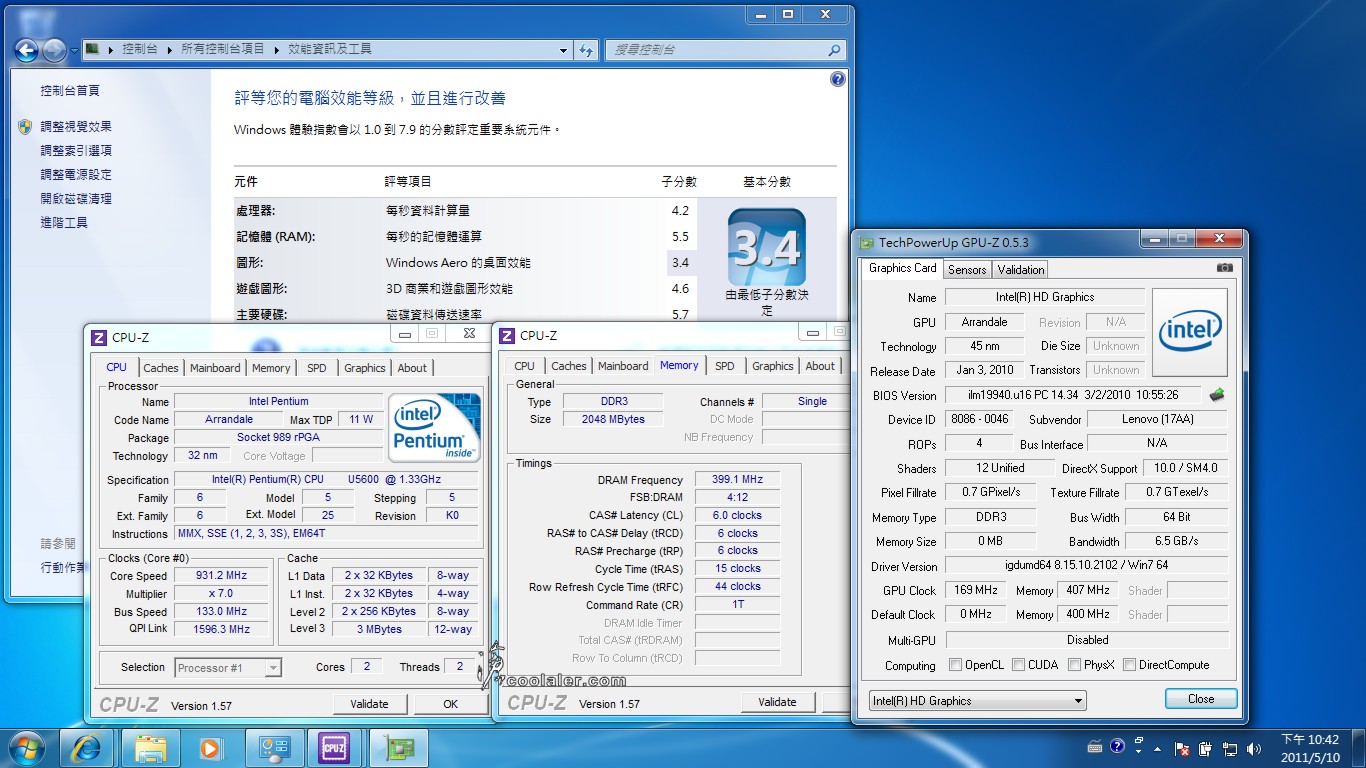Click 所有控制台項目 breadcrumb in address bar

click(x=222, y=49)
